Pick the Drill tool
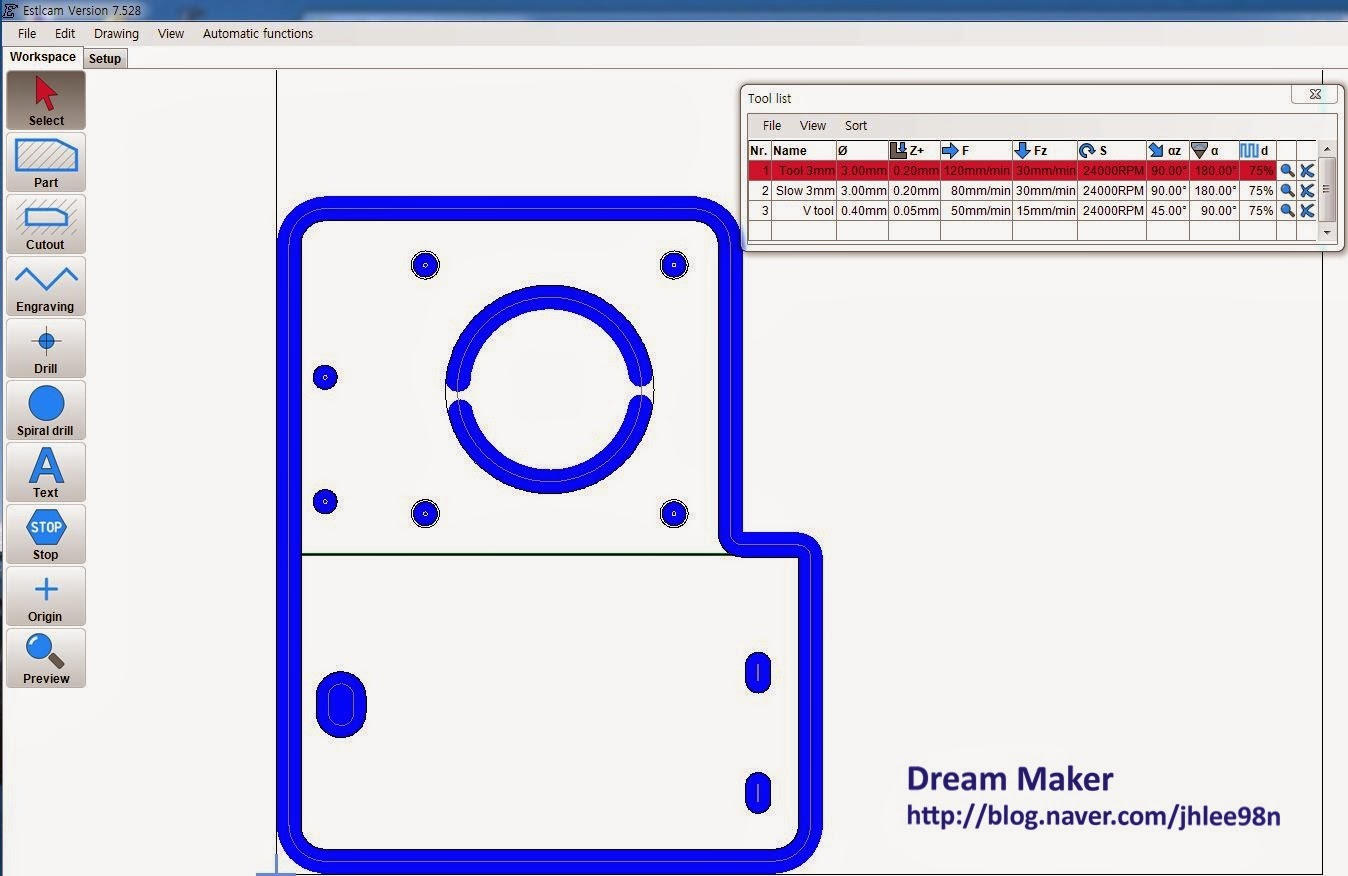The height and width of the screenshot is (876, 1348). [45, 348]
